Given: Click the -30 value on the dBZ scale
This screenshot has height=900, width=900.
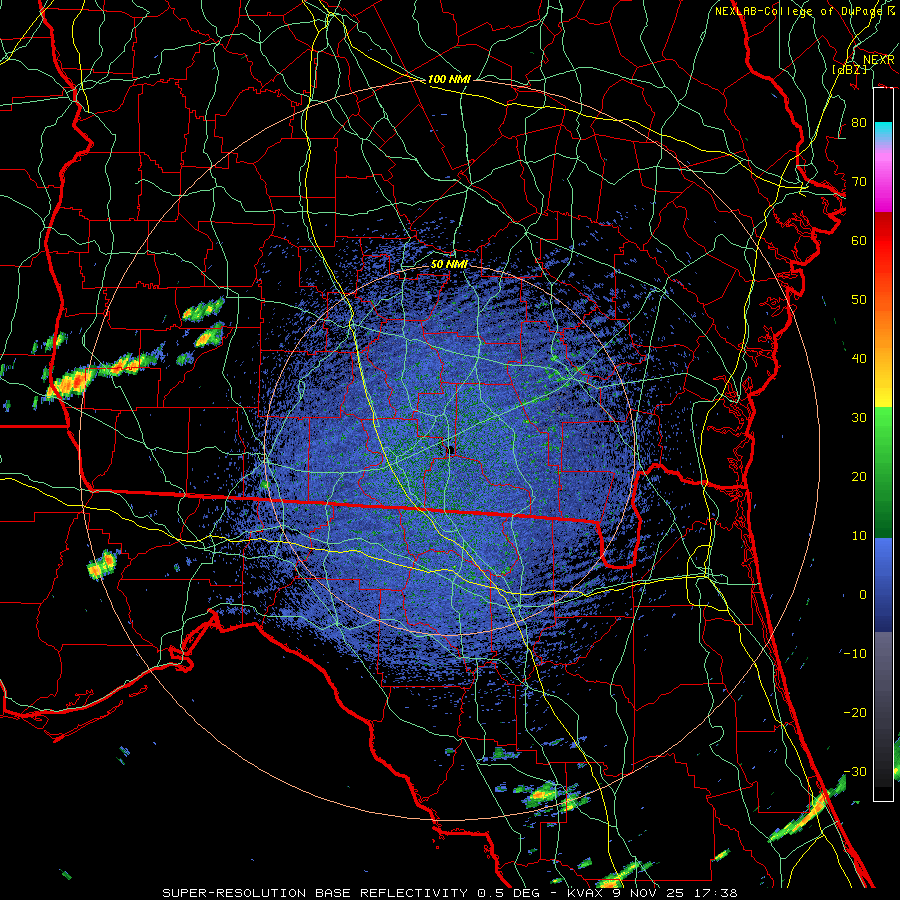Looking at the screenshot, I should point(855,771).
